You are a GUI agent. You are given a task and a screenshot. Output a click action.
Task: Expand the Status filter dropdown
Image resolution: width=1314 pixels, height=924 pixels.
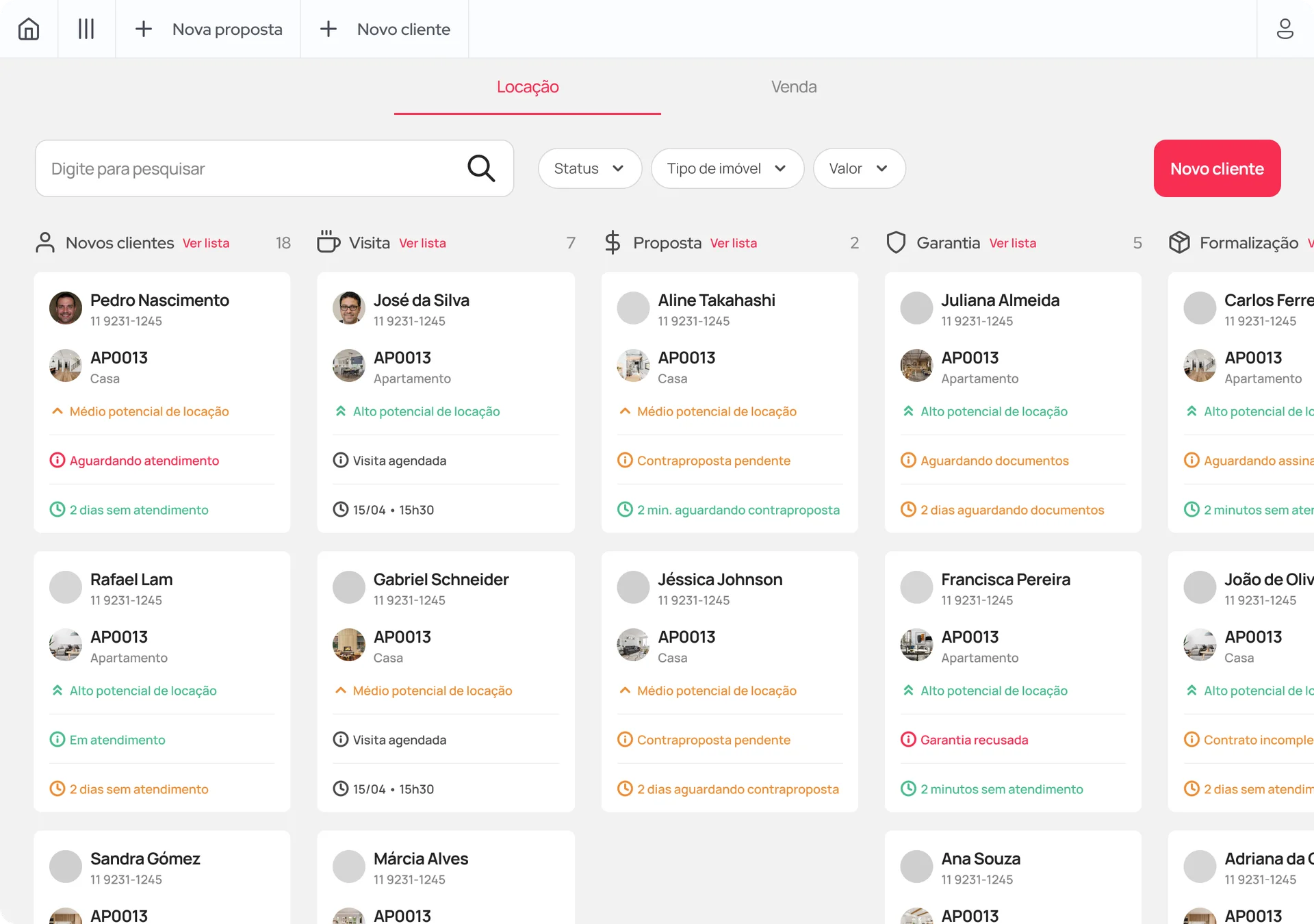point(589,168)
